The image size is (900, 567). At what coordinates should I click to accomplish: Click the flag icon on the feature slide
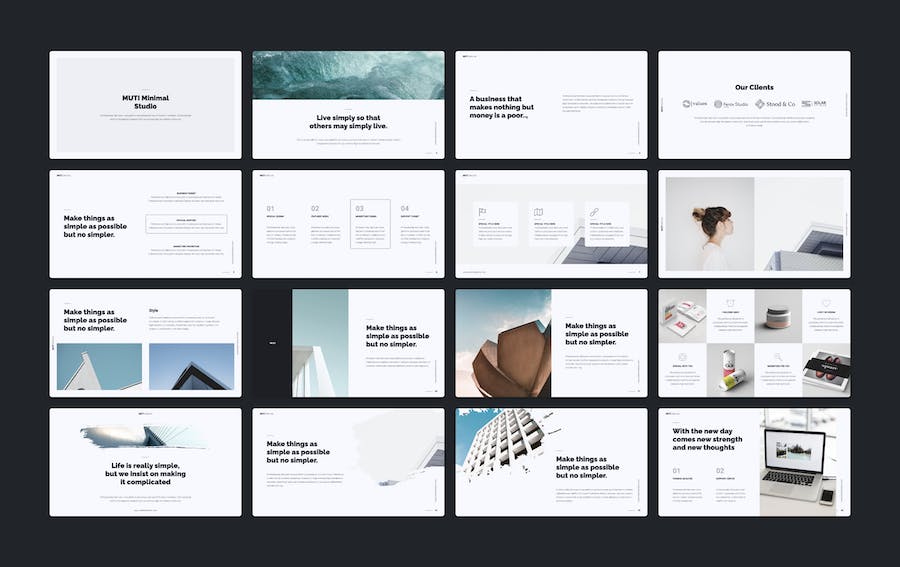tap(483, 212)
